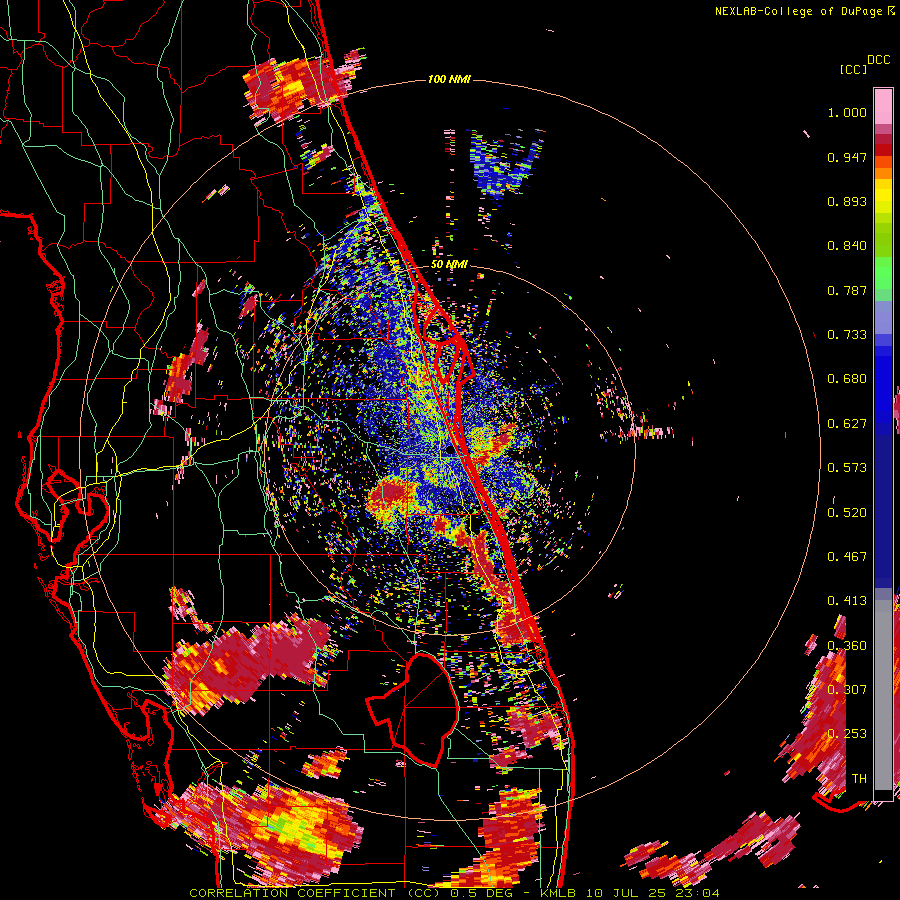Pick the pink segment atop the color bar
The width and height of the screenshot is (900, 900).
coord(883,106)
